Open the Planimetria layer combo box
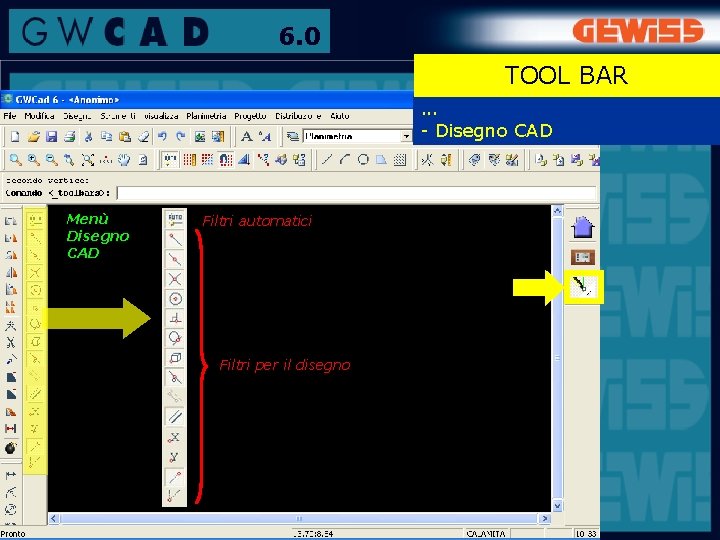 coord(357,136)
